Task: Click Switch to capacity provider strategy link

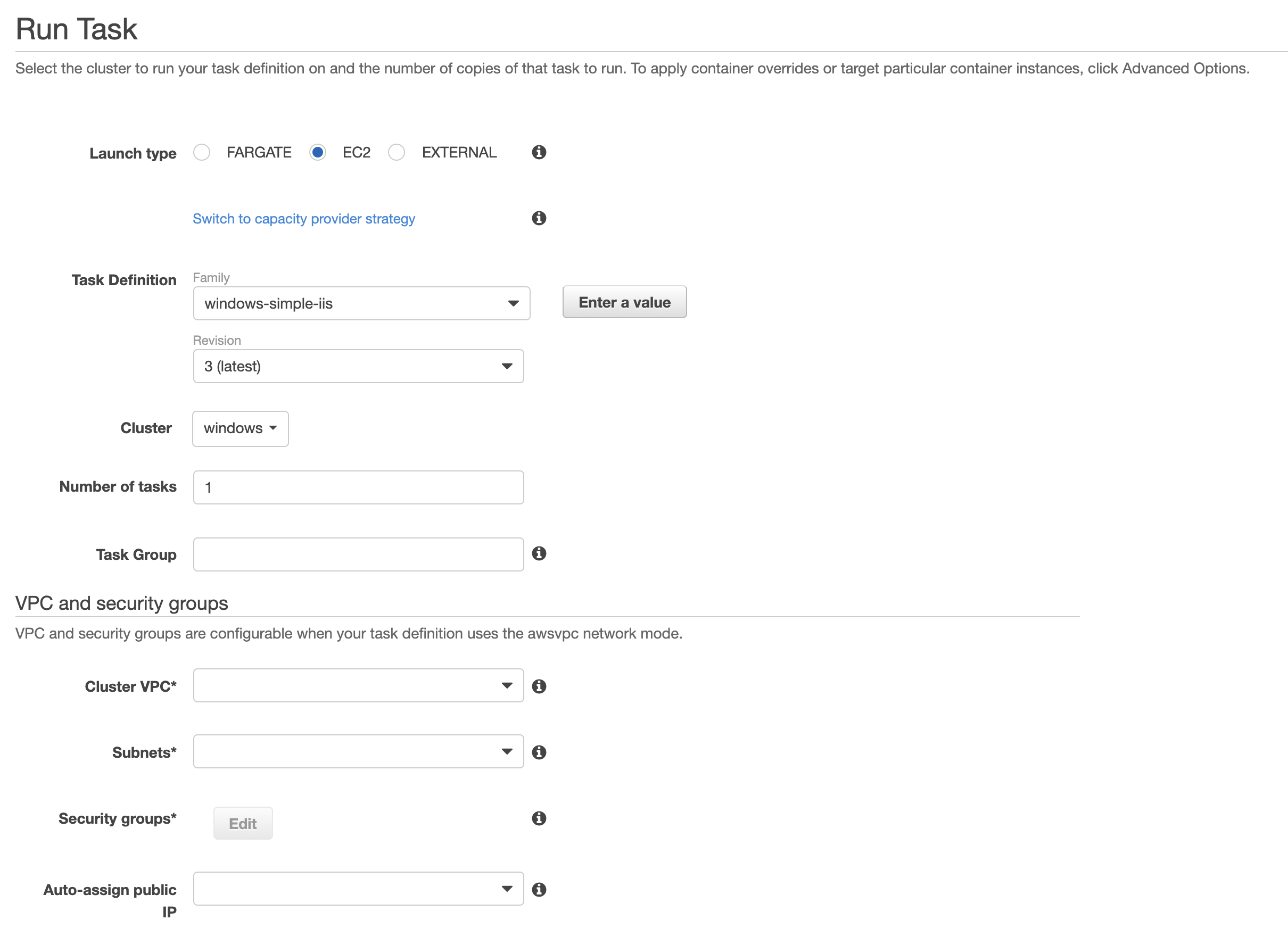Action: (304, 219)
